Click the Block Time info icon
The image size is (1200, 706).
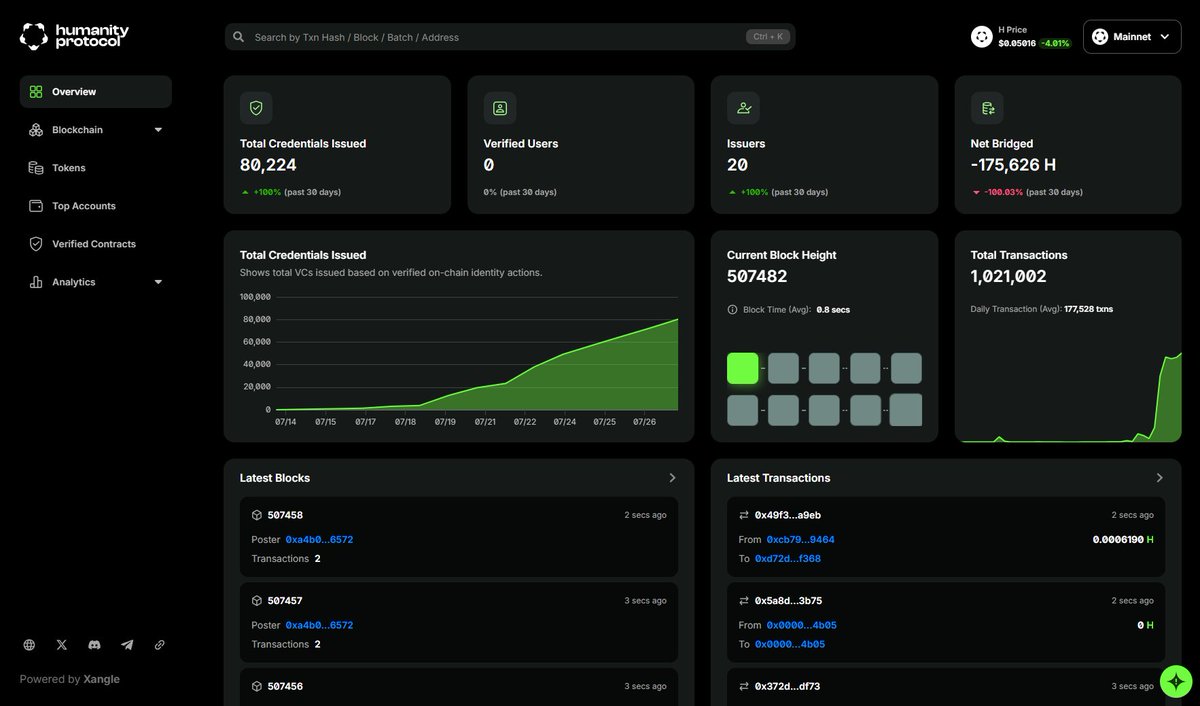[x=732, y=310]
